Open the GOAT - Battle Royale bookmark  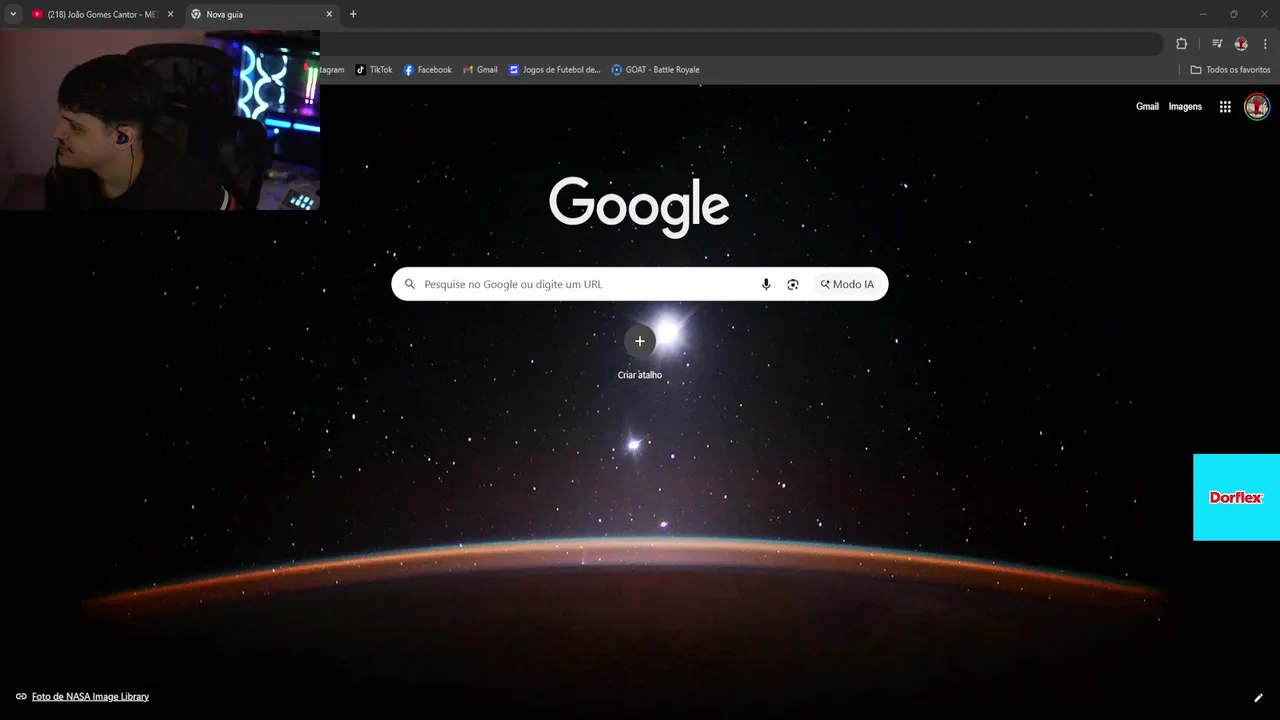(656, 70)
